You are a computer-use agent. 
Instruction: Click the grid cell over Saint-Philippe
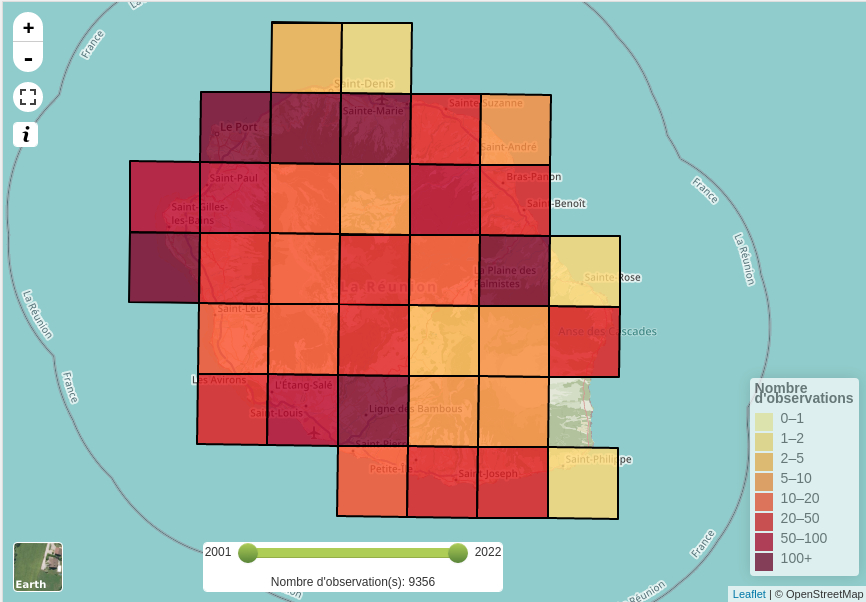[x=583, y=483]
